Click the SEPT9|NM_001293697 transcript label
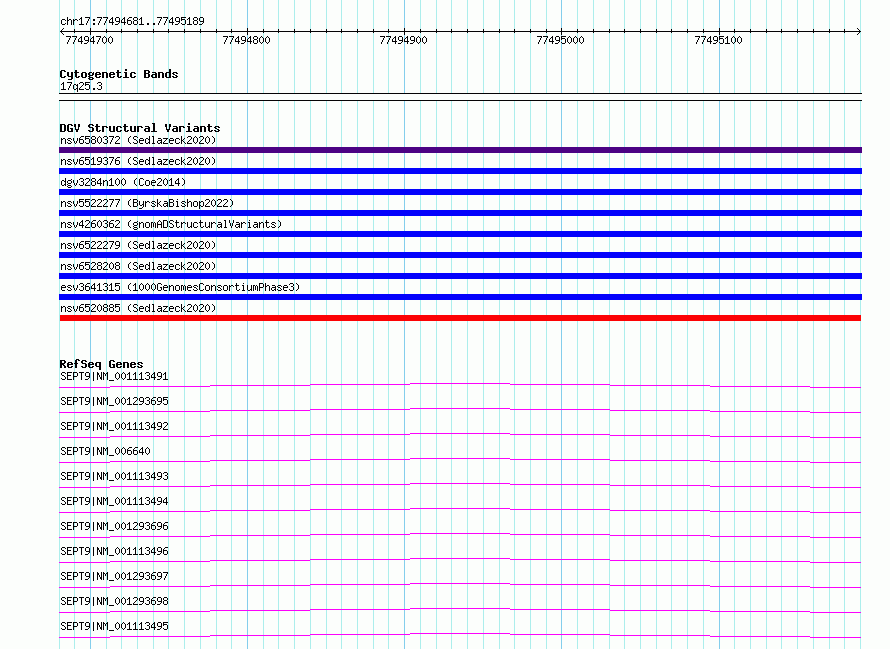Image resolution: width=890 pixels, height=649 pixels. pos(114,576)
